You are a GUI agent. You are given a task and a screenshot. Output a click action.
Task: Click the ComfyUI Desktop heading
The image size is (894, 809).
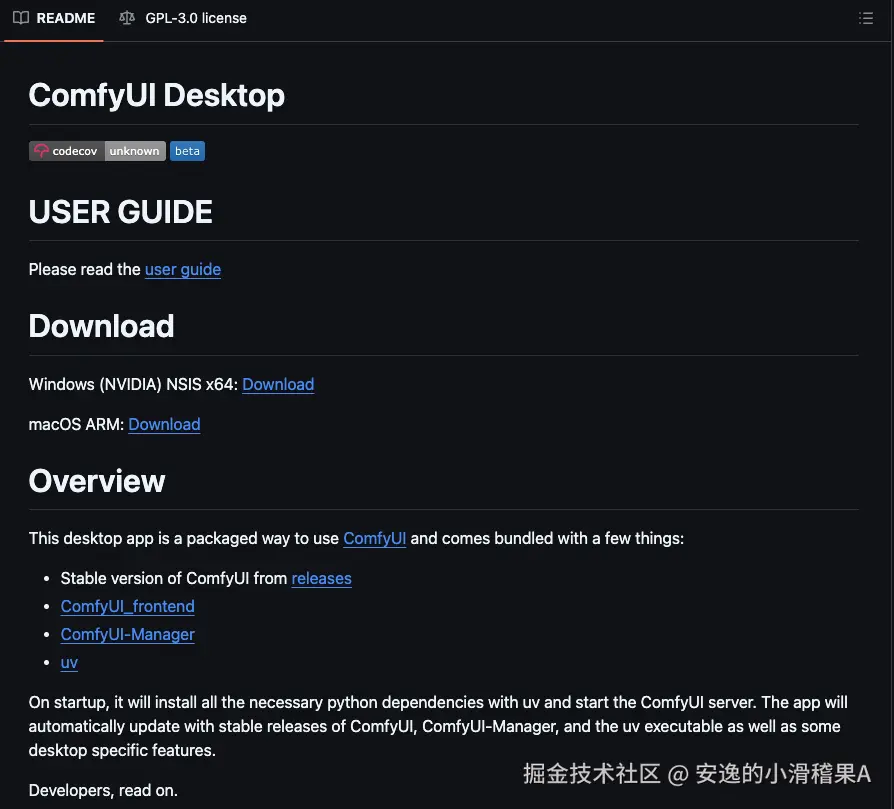click(157, 95)
